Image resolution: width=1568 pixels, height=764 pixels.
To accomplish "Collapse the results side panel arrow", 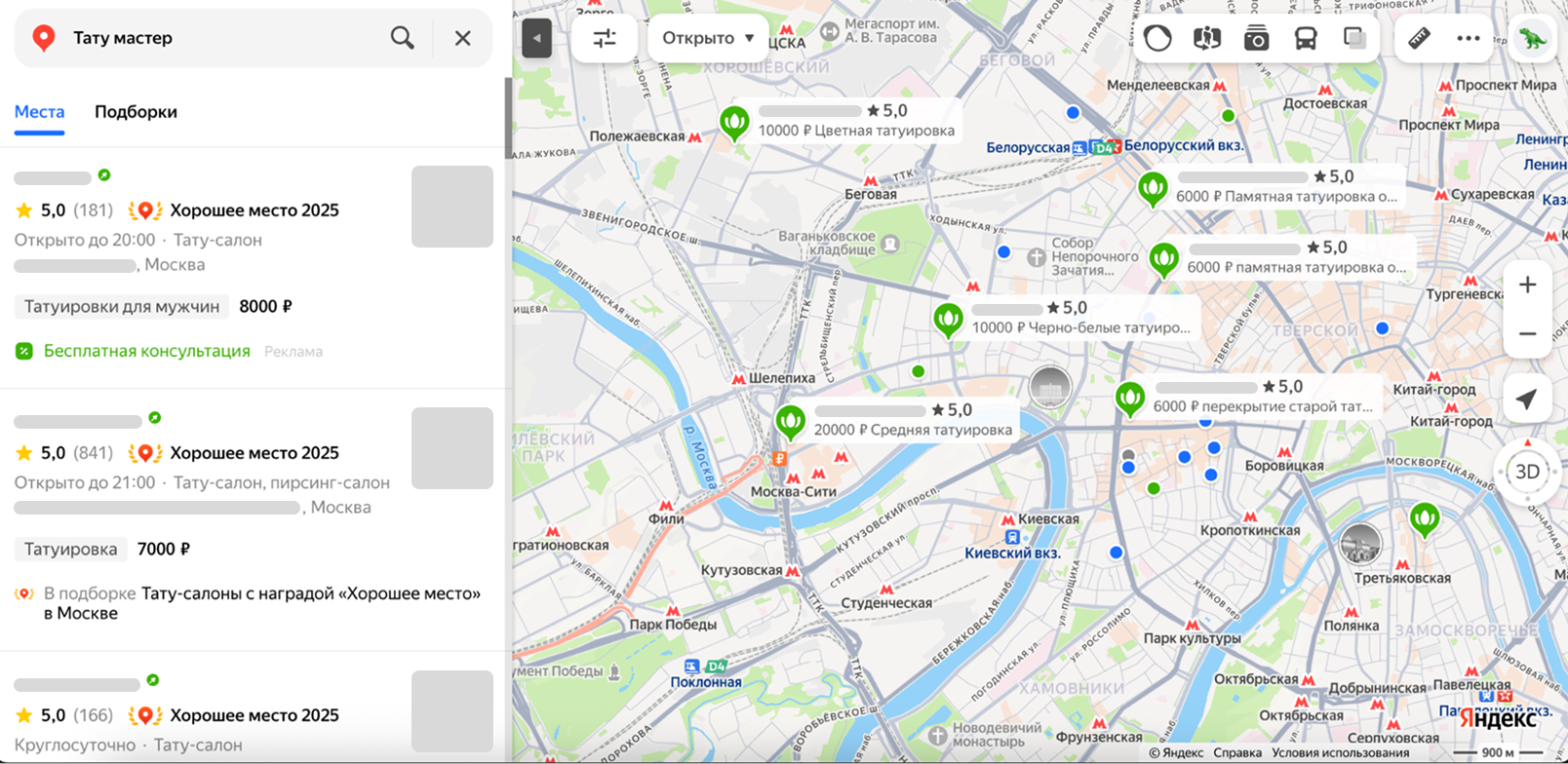I will 536,39.
